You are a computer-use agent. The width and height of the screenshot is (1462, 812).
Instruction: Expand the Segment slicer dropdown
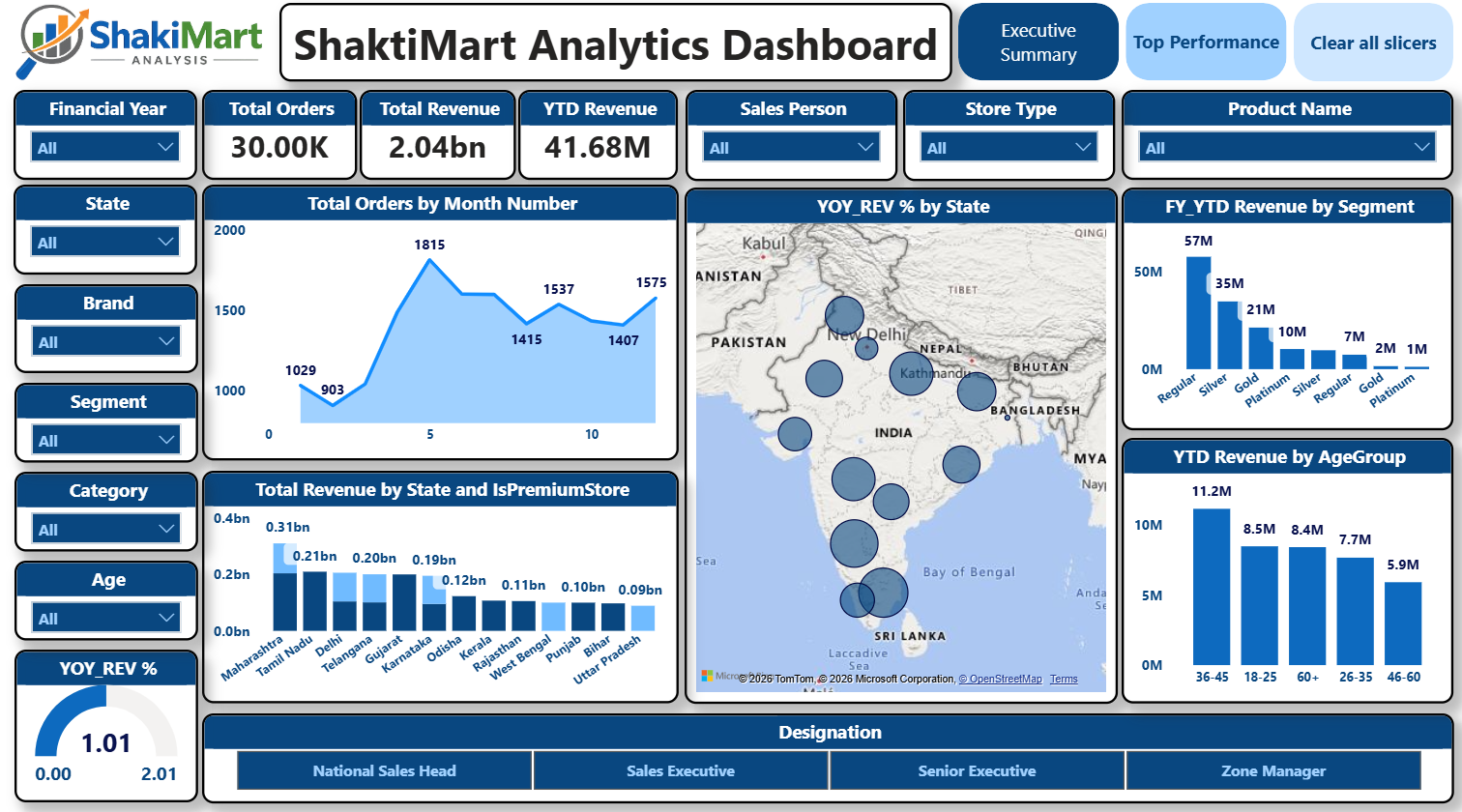coord(106,441)
